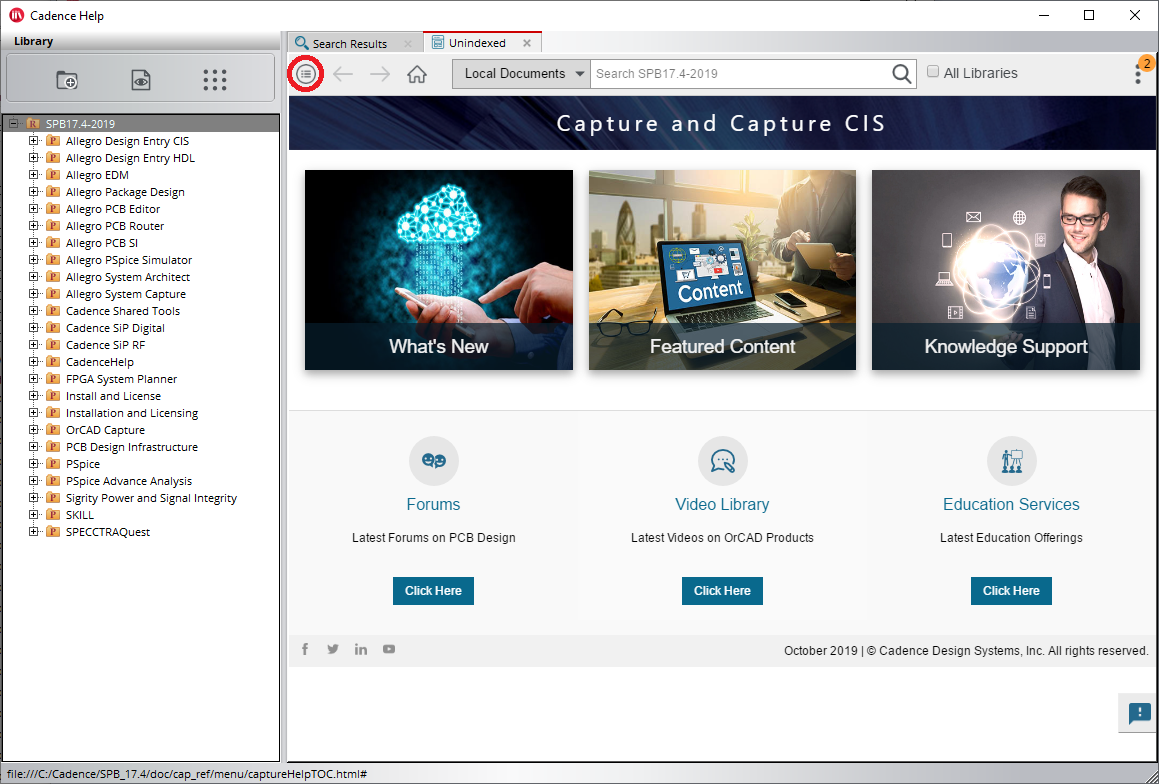Open the Video Library link

[x=722, y=504]
